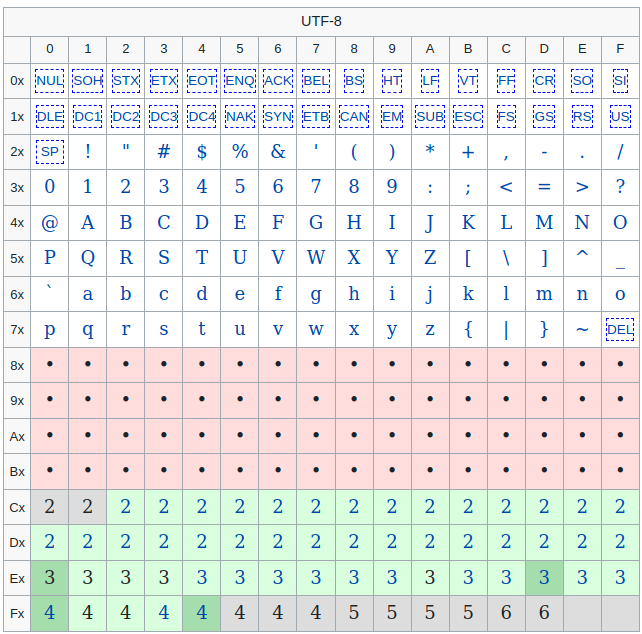Click the 0x row header

[x=17, y=81]
